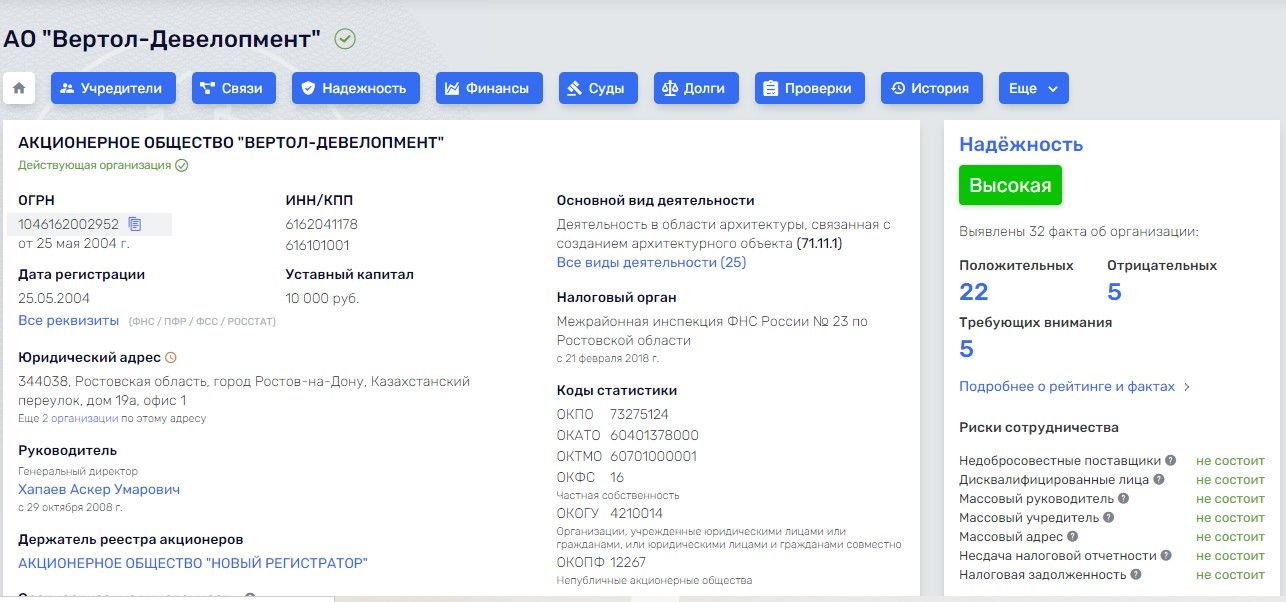Select the INN value 6162041178
1286x602 pixels.
(x=322, y=224)
